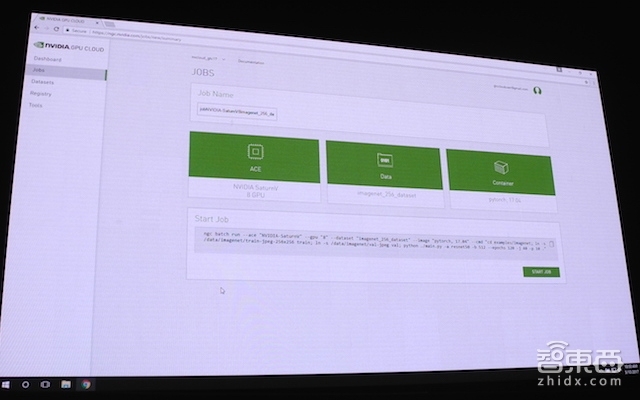Open Registry in the sidebar
The image size is (640, 400).
[41, 93]
